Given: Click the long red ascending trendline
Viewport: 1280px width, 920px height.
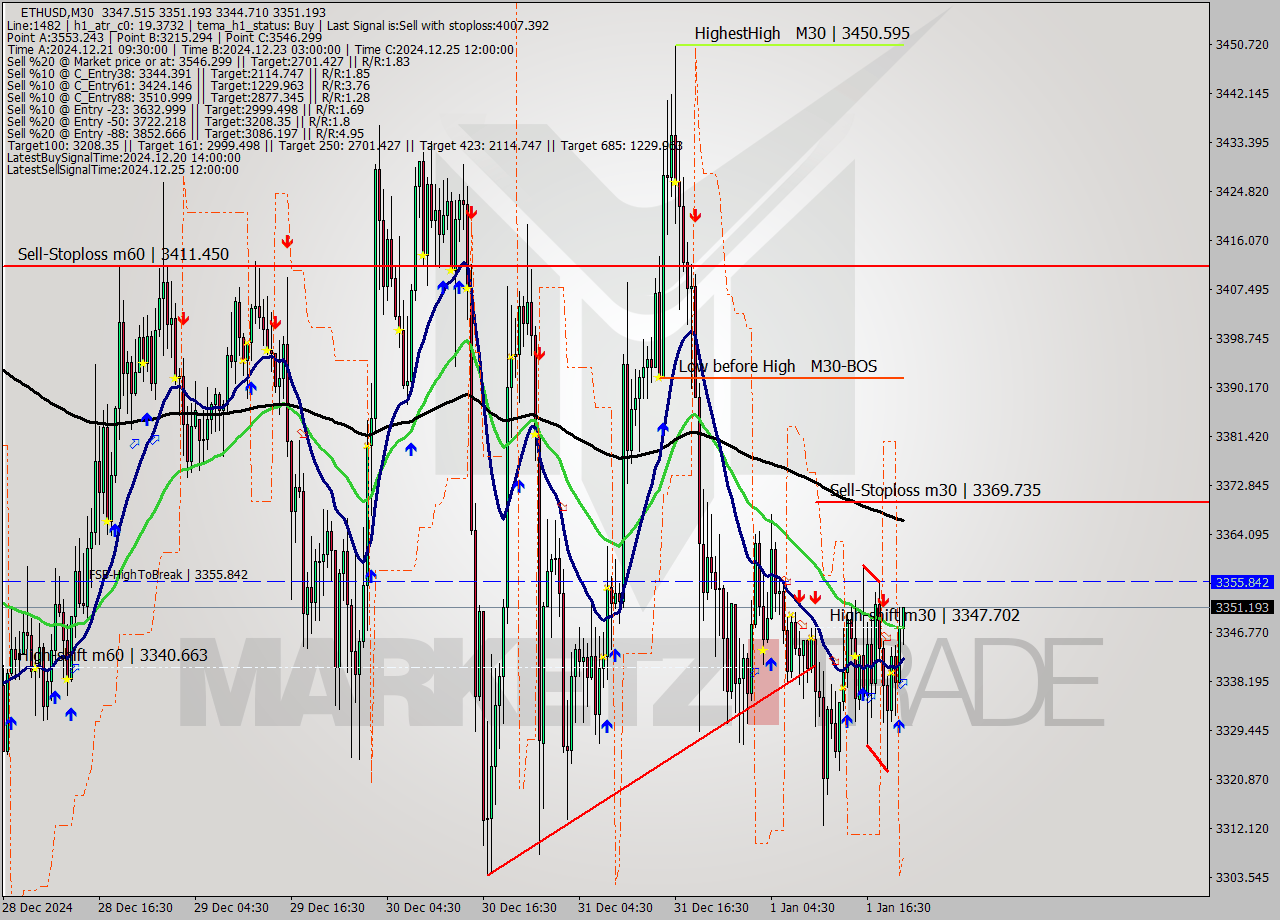Looking at the screenshot, I should 650,770.
